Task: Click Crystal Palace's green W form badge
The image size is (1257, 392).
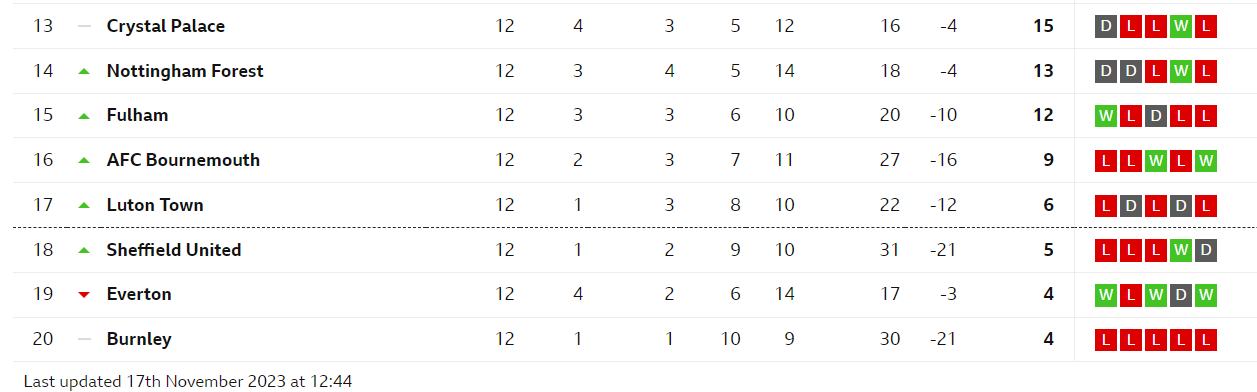Action: click(1181, 27)
